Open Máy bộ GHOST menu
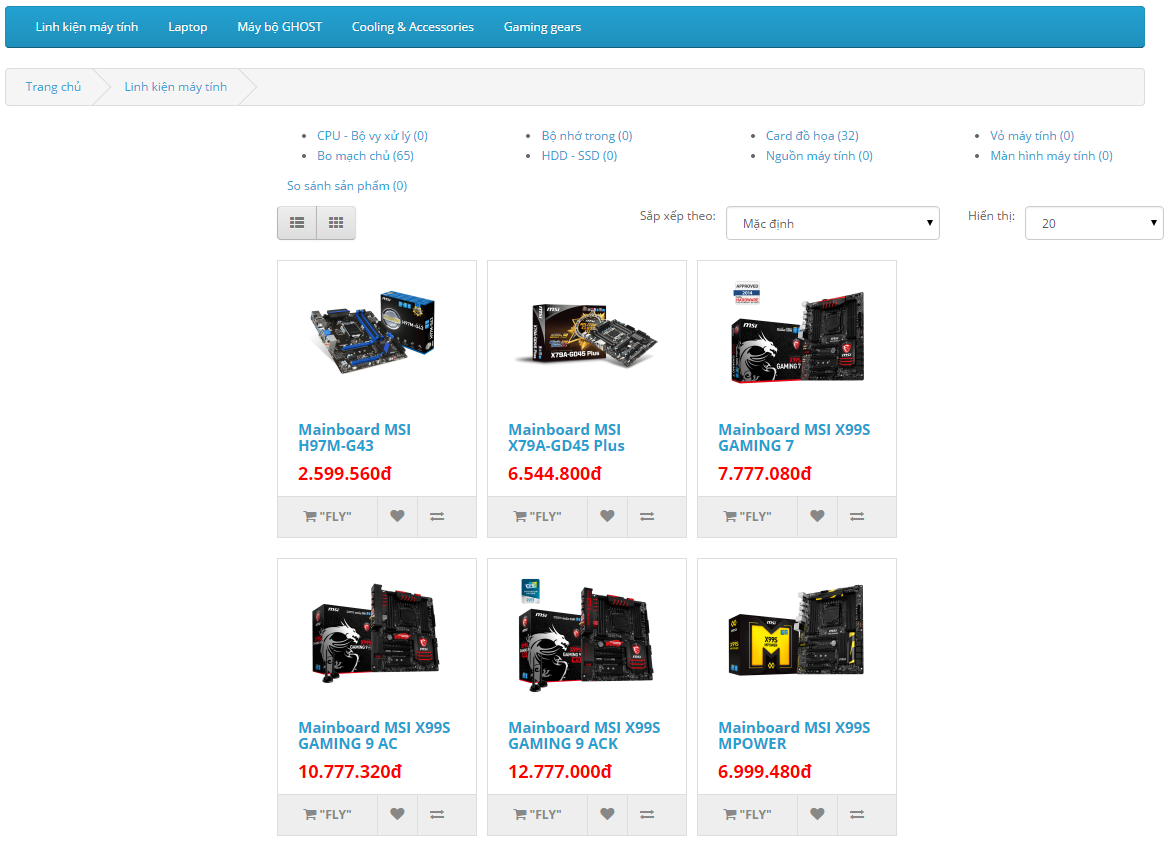1170x847 pixels. (280, 27)
